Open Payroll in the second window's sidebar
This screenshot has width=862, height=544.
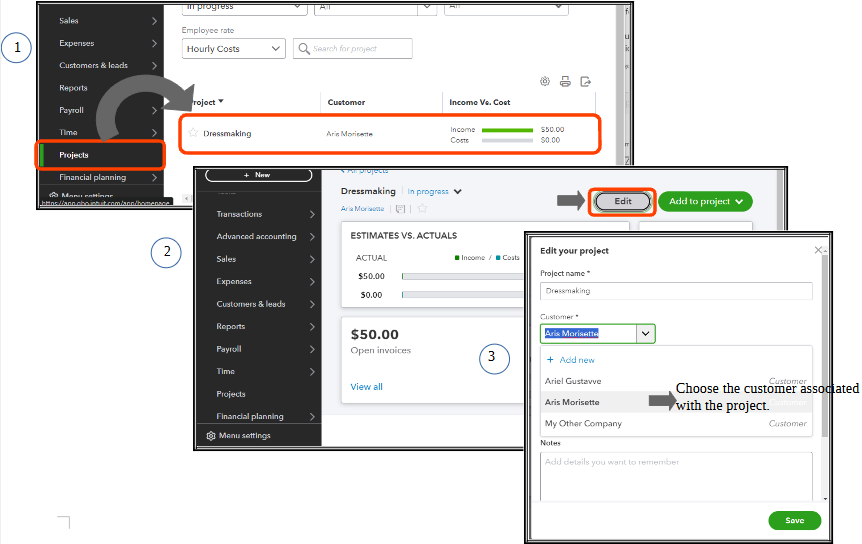click(x=229, y=349)
